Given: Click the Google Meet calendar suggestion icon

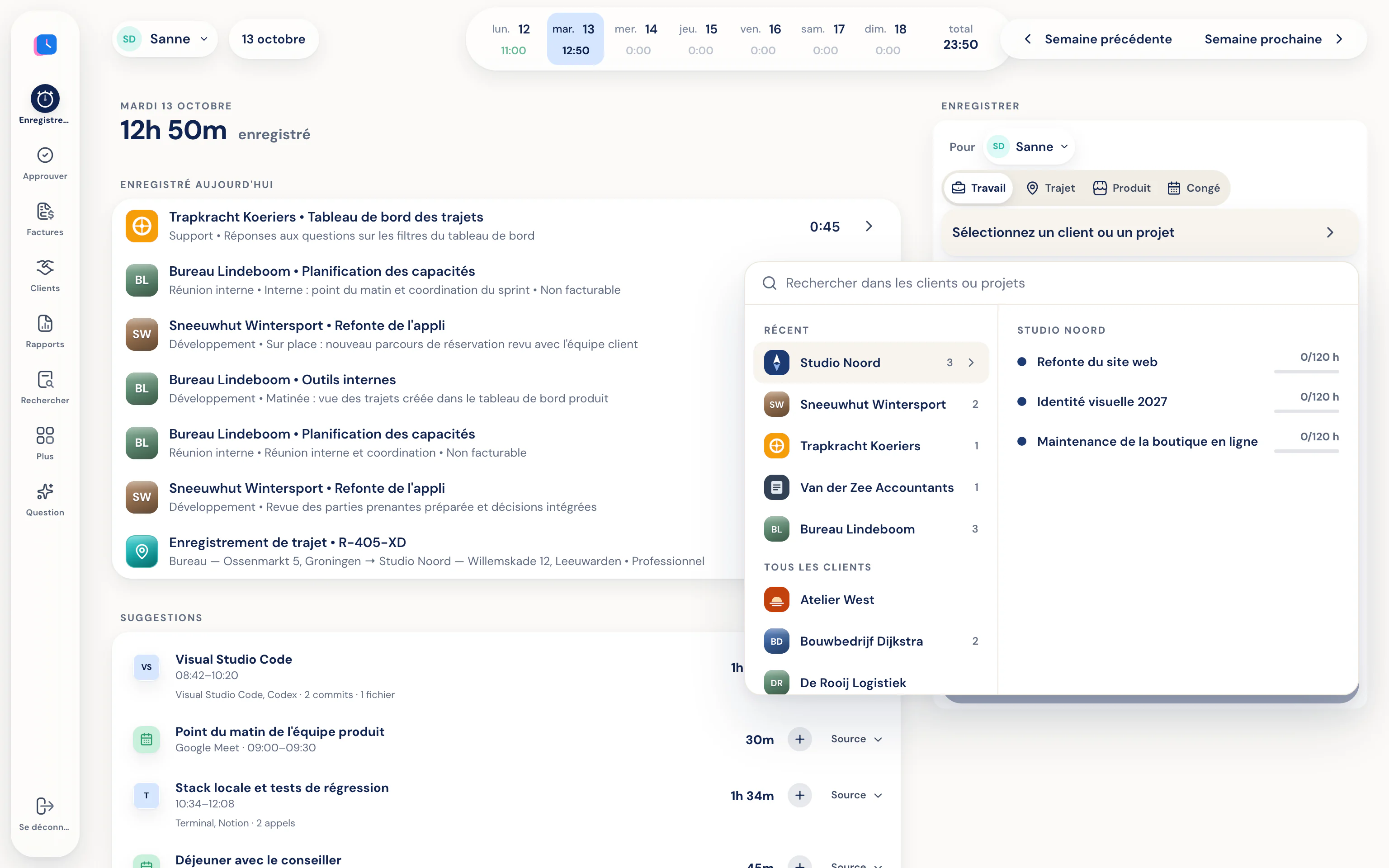Looking at the screenshot, I should pos(146,740).
